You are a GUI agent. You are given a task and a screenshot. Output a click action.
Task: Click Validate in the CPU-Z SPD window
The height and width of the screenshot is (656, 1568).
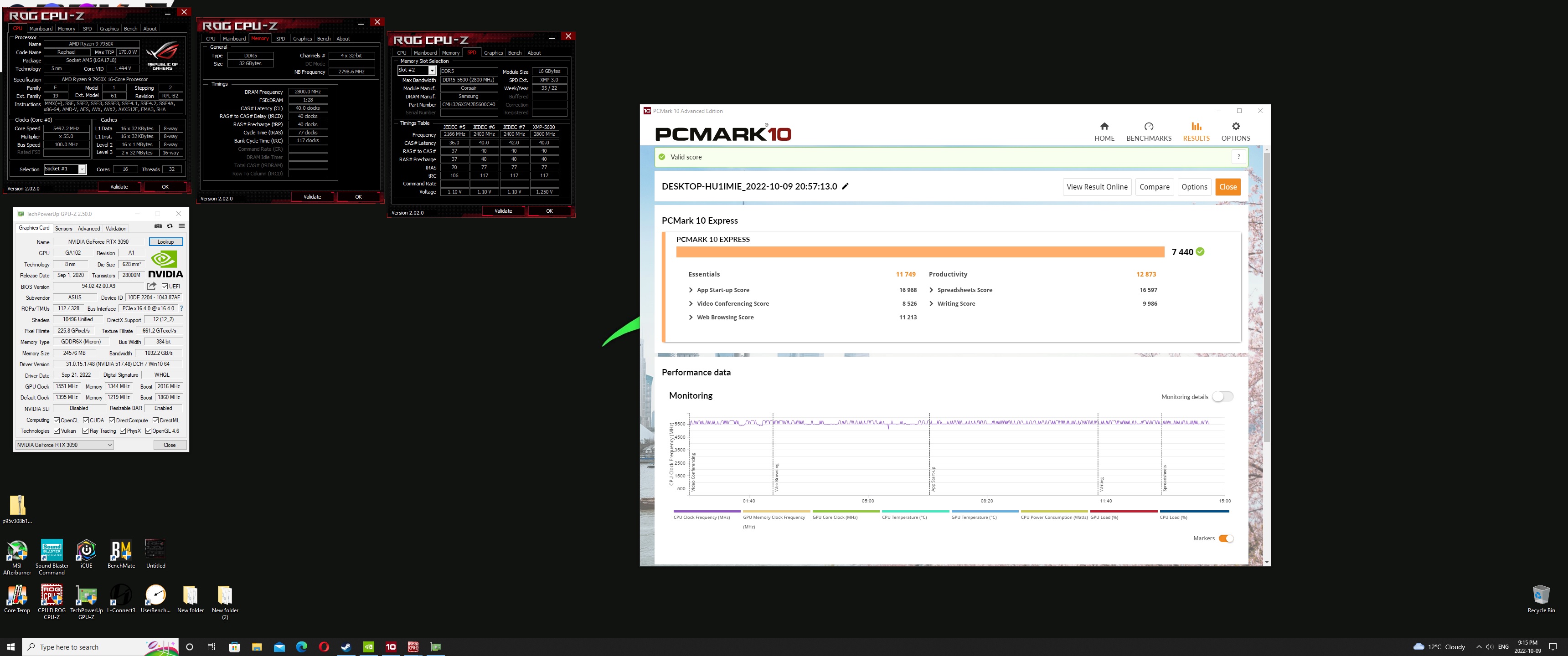point(503,211)
